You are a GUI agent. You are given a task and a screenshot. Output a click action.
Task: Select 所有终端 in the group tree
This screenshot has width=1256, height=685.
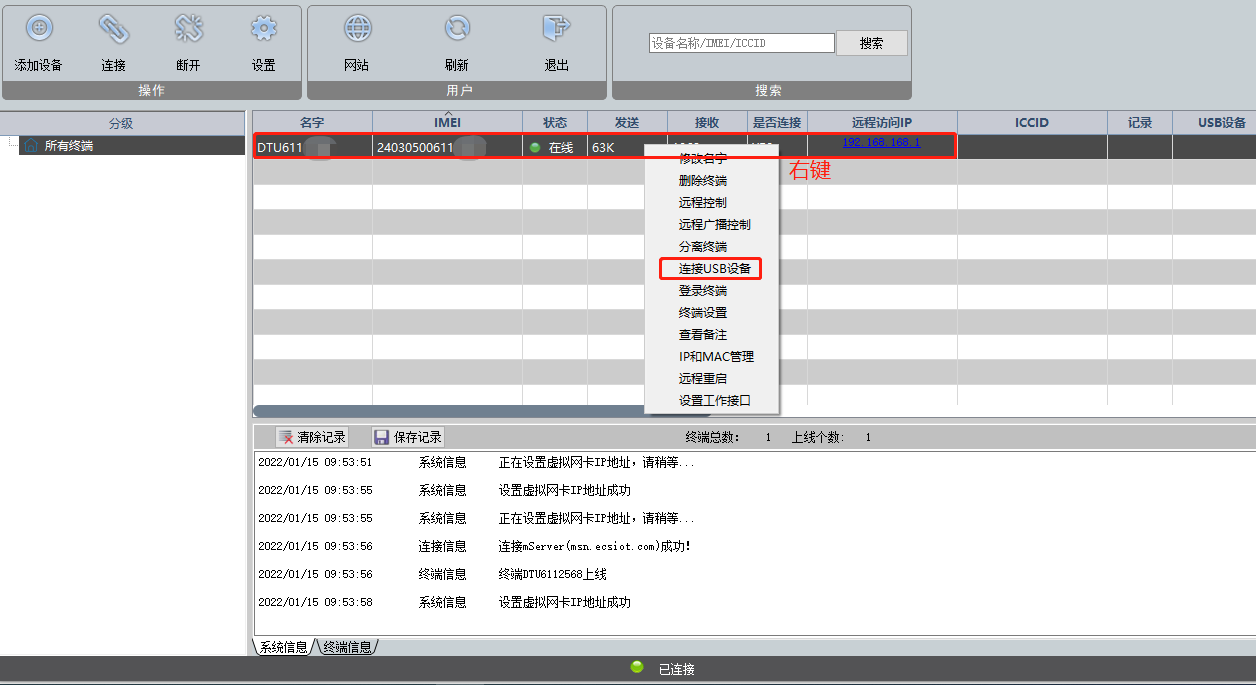69,146
